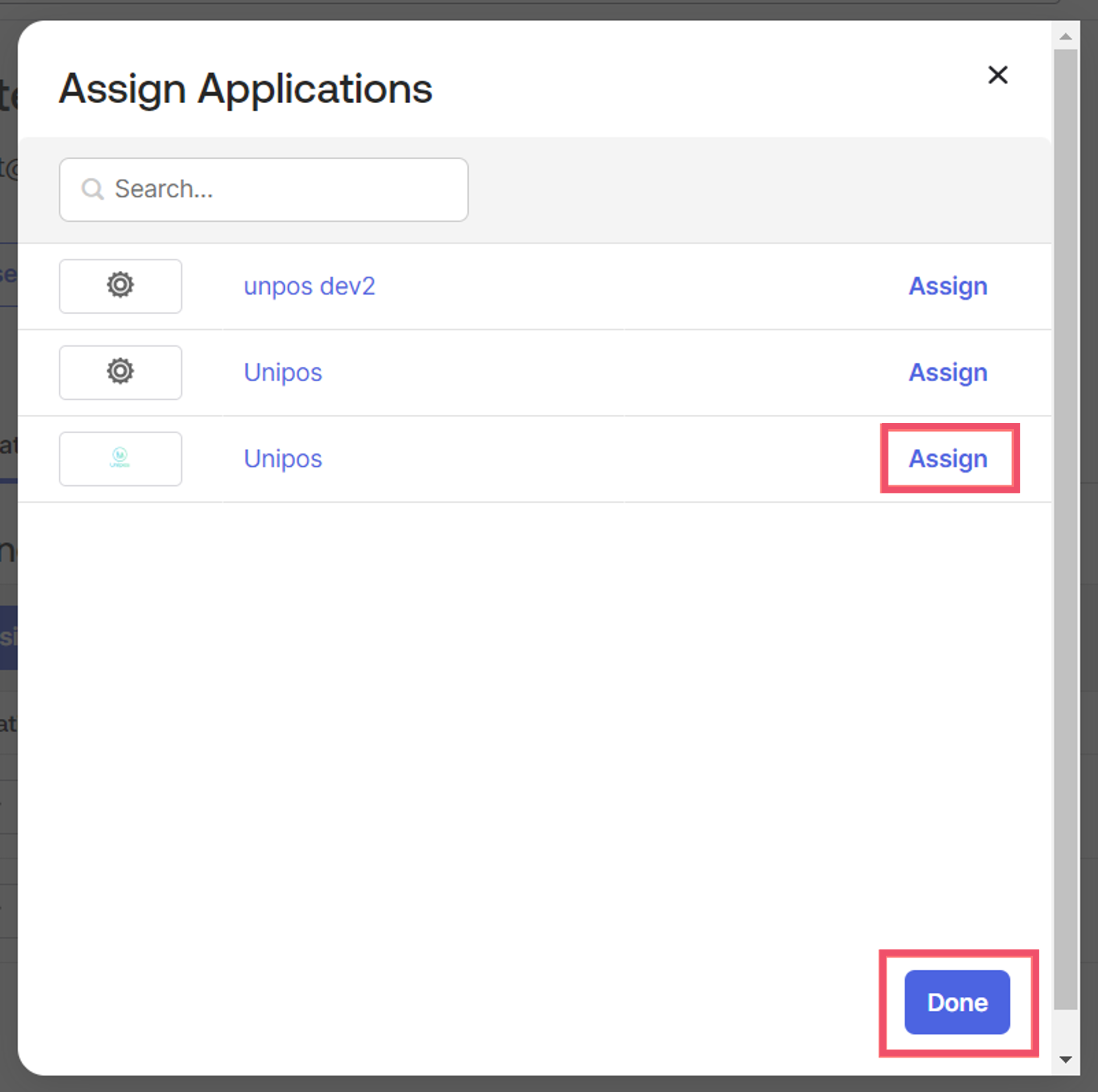This screenshot has width=1098, height=1092.
Task: Open the Unipos link in second row
Action: (x=282, y=373)
